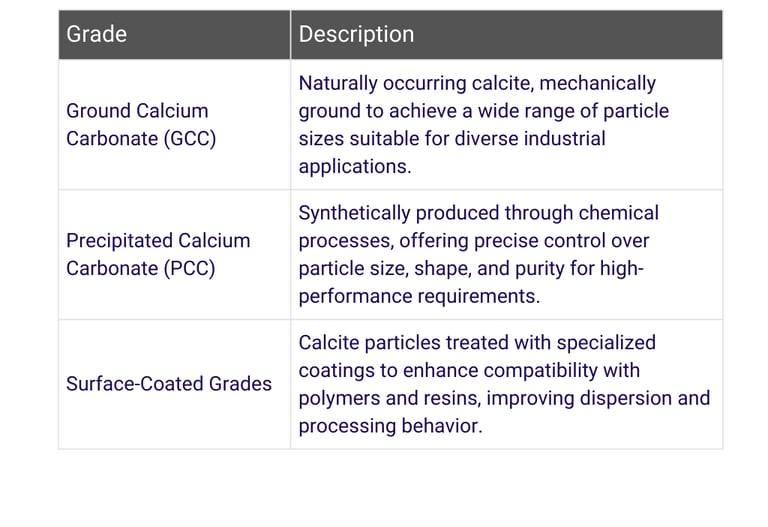Click the Description column header
Screen dimensions: 768x527
(356, 34)
